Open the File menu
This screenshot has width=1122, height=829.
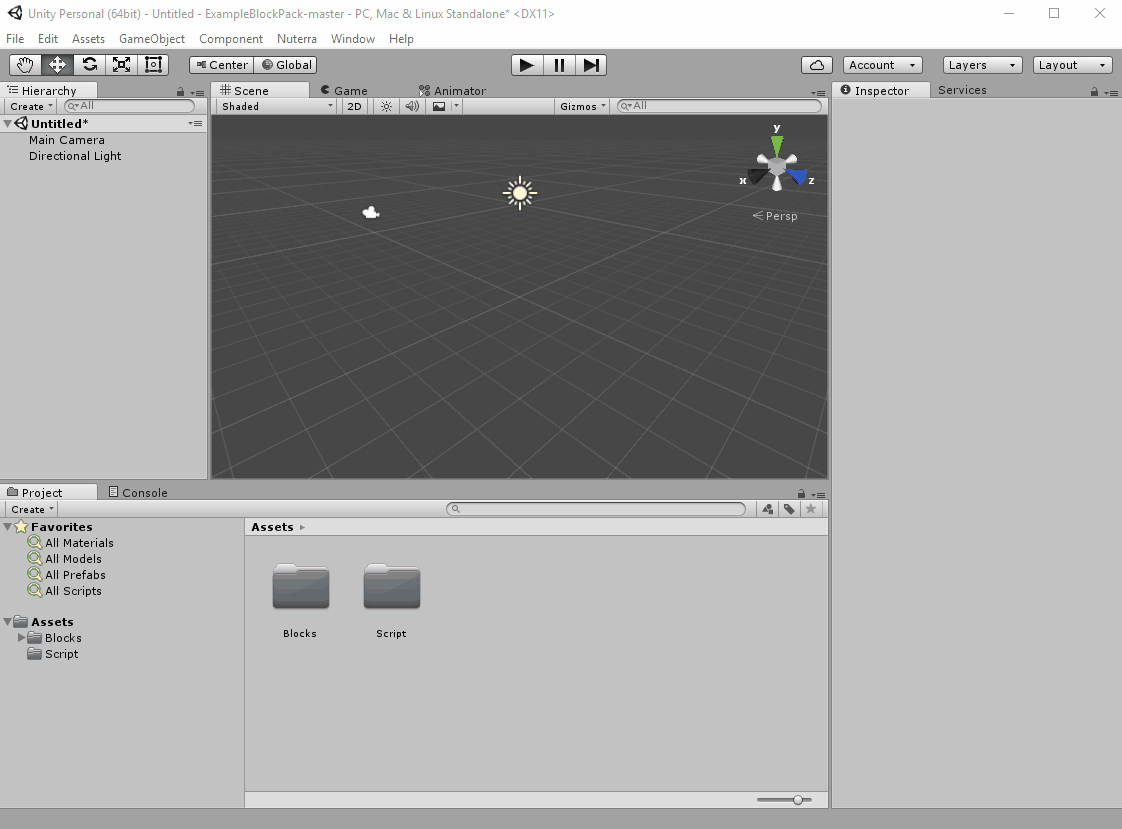tap(15, 39)
